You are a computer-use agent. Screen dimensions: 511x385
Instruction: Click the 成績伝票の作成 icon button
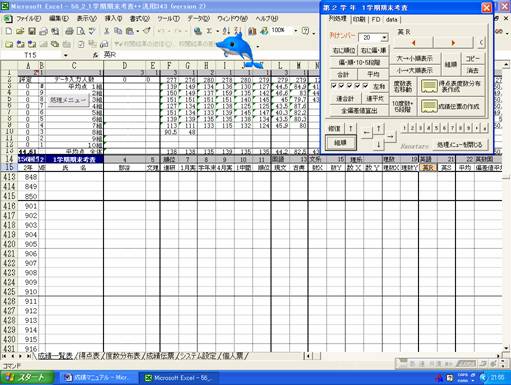pos(451,107)
